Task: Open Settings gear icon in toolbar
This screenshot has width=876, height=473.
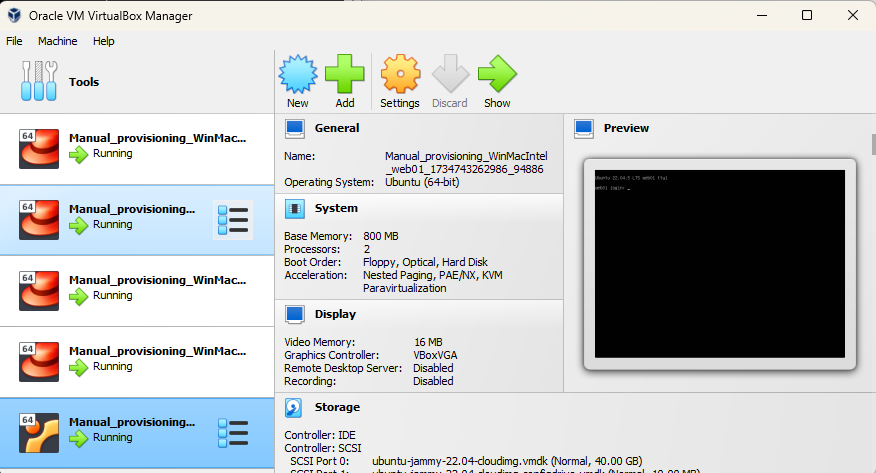Action: coord(400,74)
